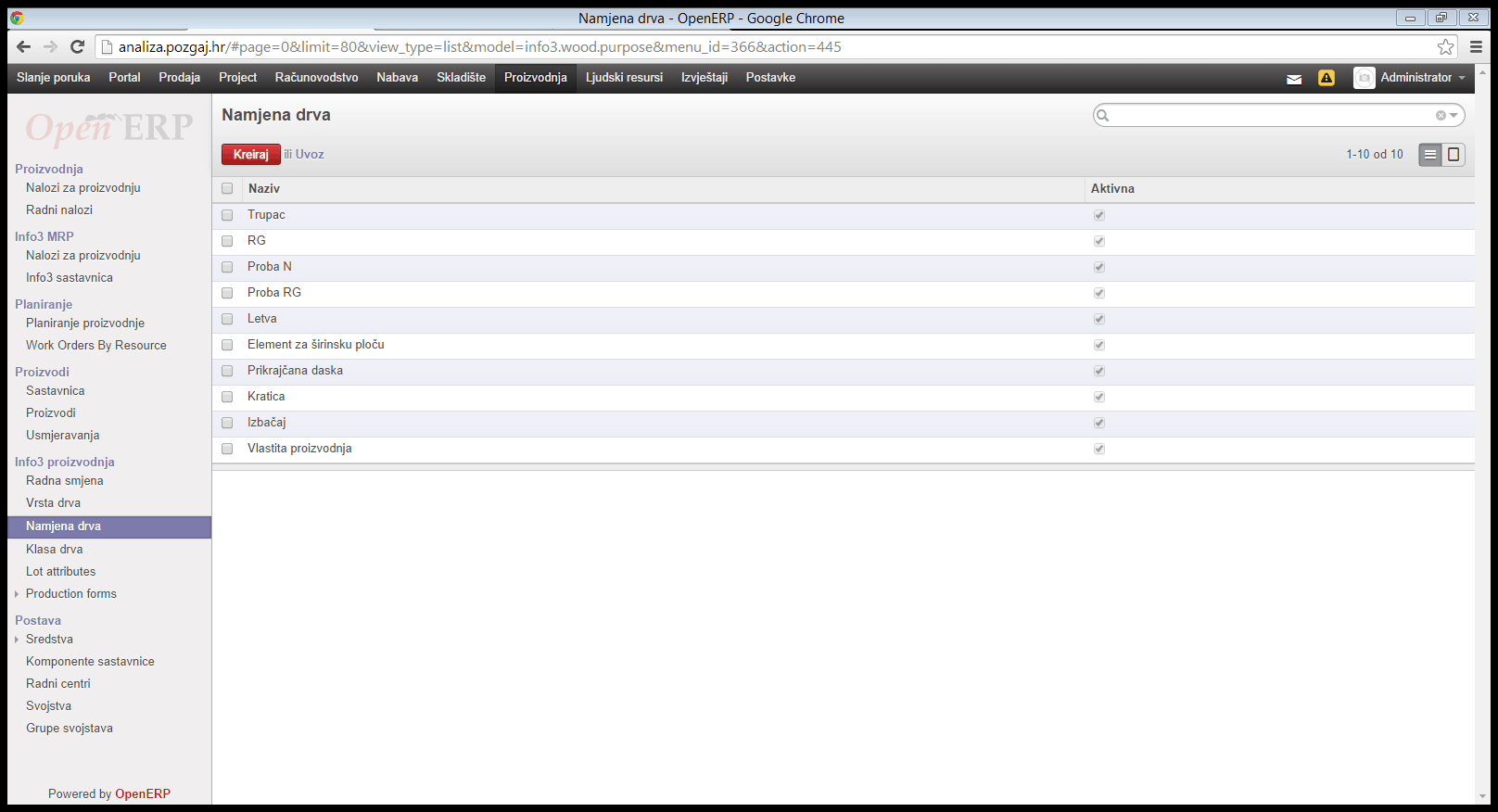Sort the list by Naziv column
1498x812 pixels.
click(x=264, y=189)
